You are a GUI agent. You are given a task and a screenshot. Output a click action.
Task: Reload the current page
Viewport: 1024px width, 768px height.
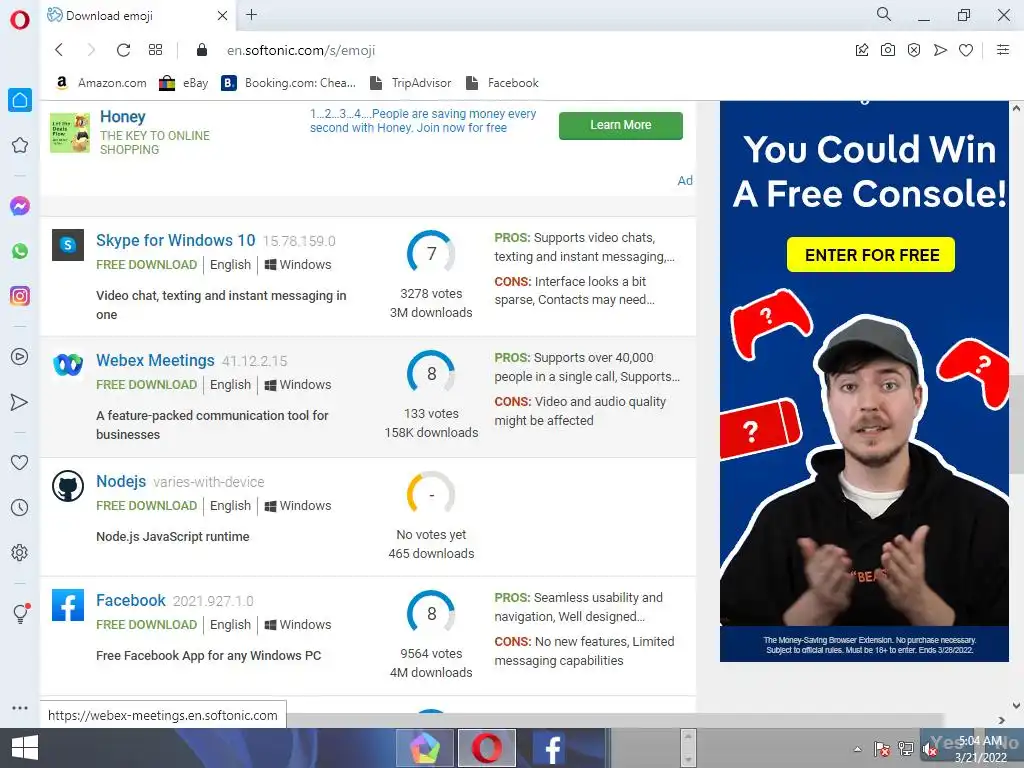click(x=123, y=50)
